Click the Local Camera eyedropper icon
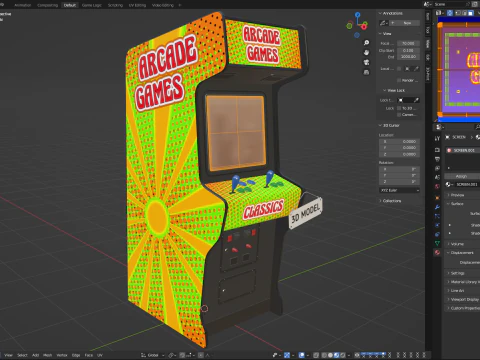This screenshot has width=480, height=360. pos(416,69)
